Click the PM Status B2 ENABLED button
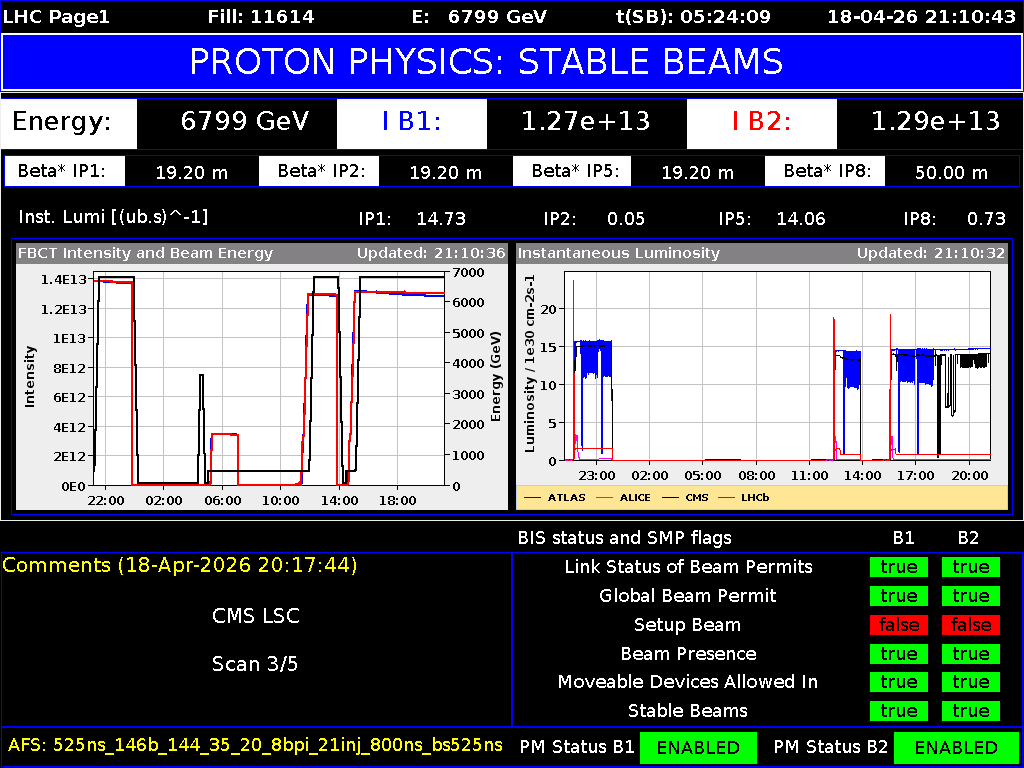This screenshot has height=768, width=1024. pyautogui.click(x=958, y=747)
